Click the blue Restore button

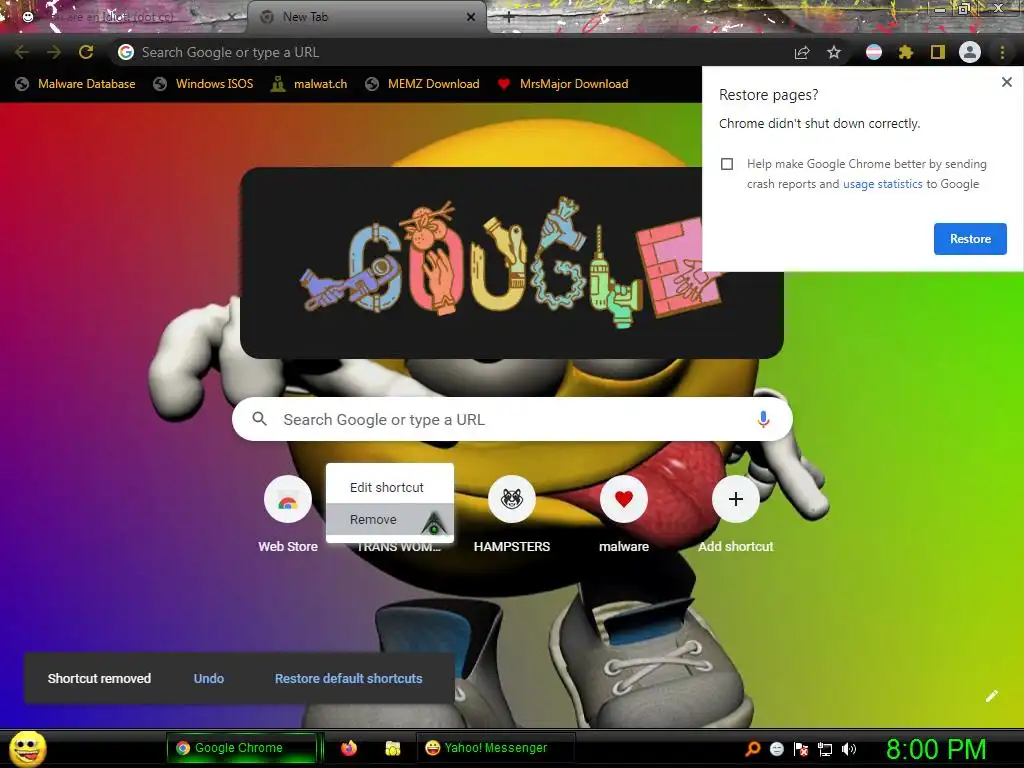[970, 239]
